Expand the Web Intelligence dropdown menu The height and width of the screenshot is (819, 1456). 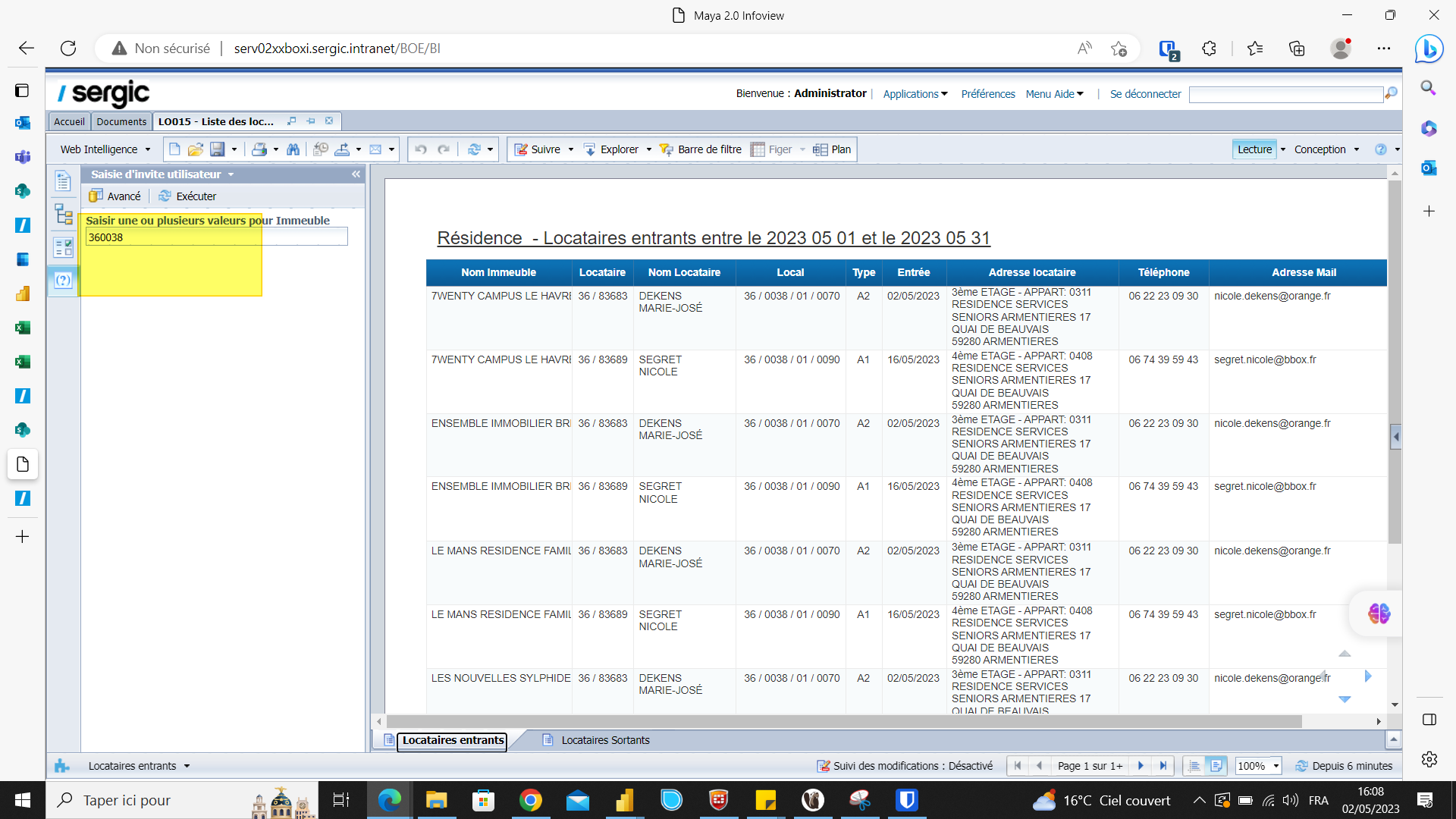105,149
